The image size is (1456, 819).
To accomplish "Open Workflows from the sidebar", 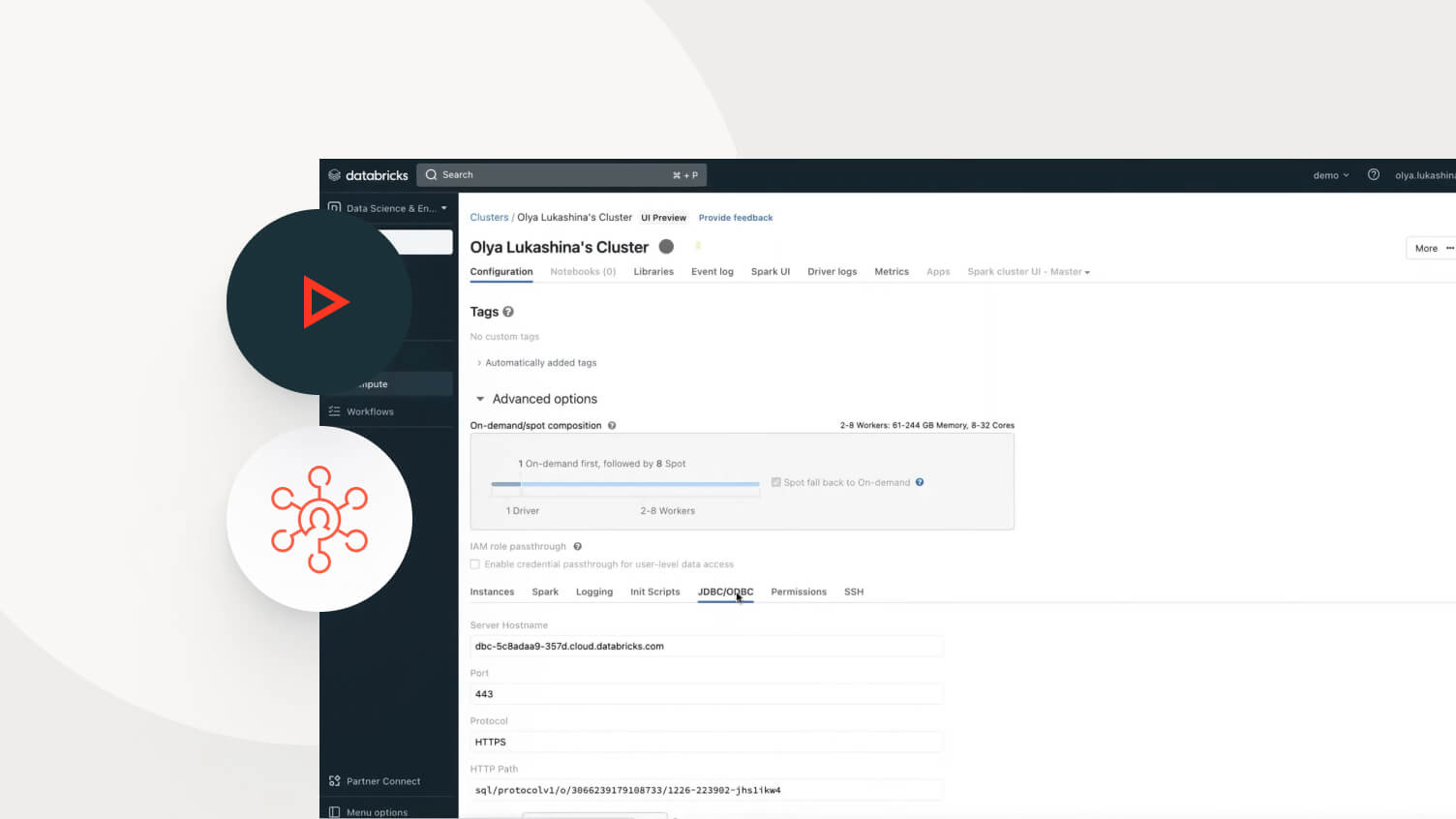I will [x=370, y=411].
